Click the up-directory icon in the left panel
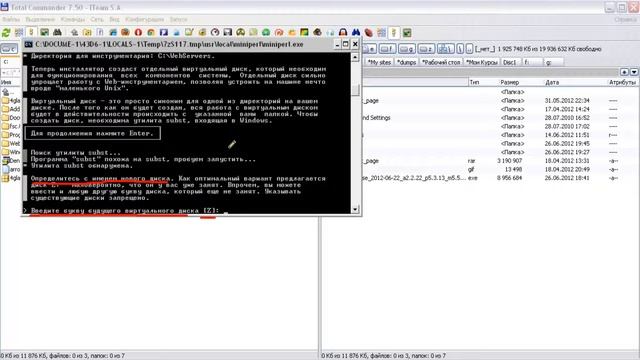Screen dimensions: 640x360 point(6,92)
